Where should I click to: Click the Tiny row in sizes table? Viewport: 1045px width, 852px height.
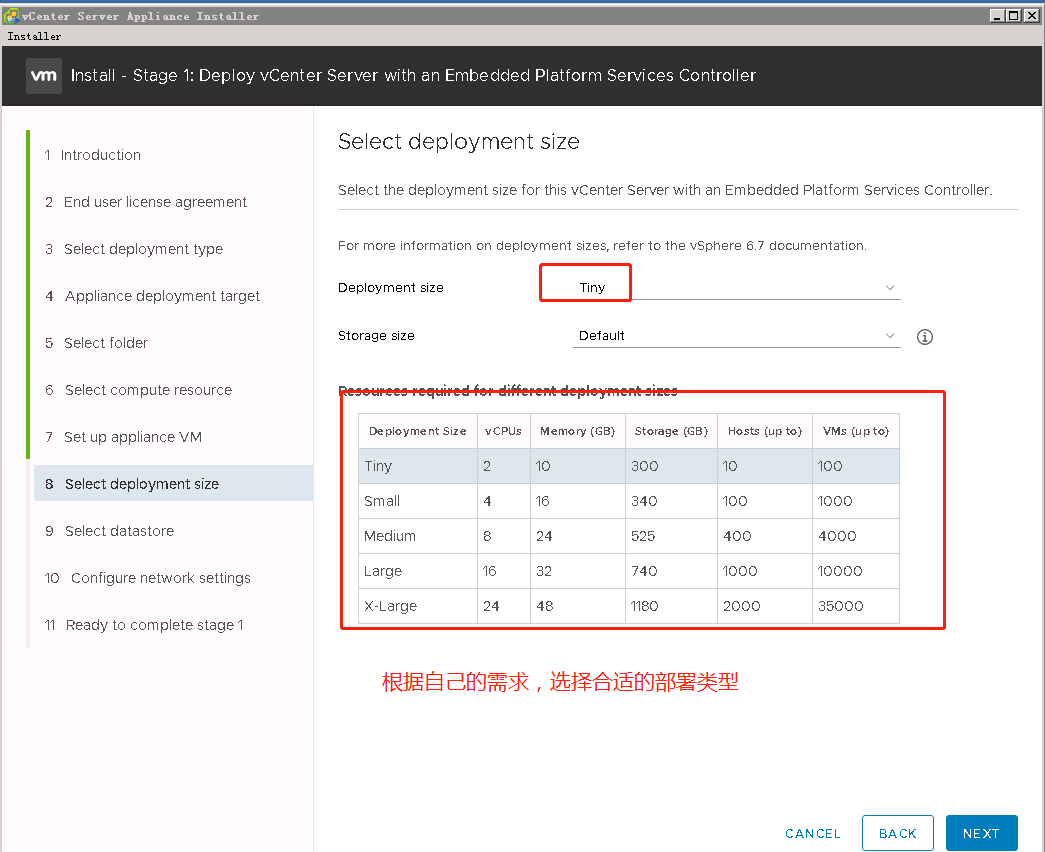628,466
